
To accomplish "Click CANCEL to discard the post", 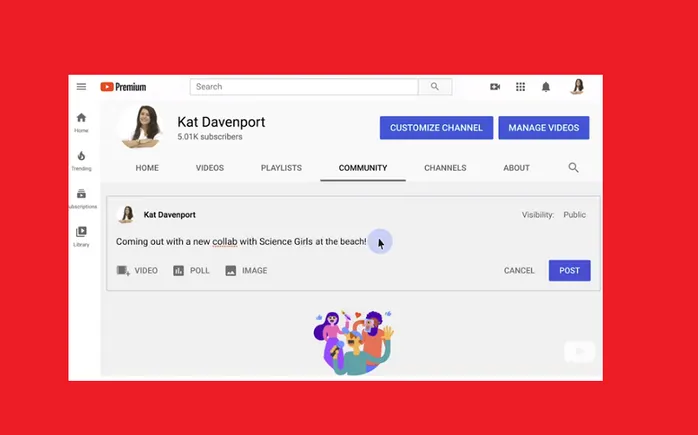I will (x=519, y=270).
